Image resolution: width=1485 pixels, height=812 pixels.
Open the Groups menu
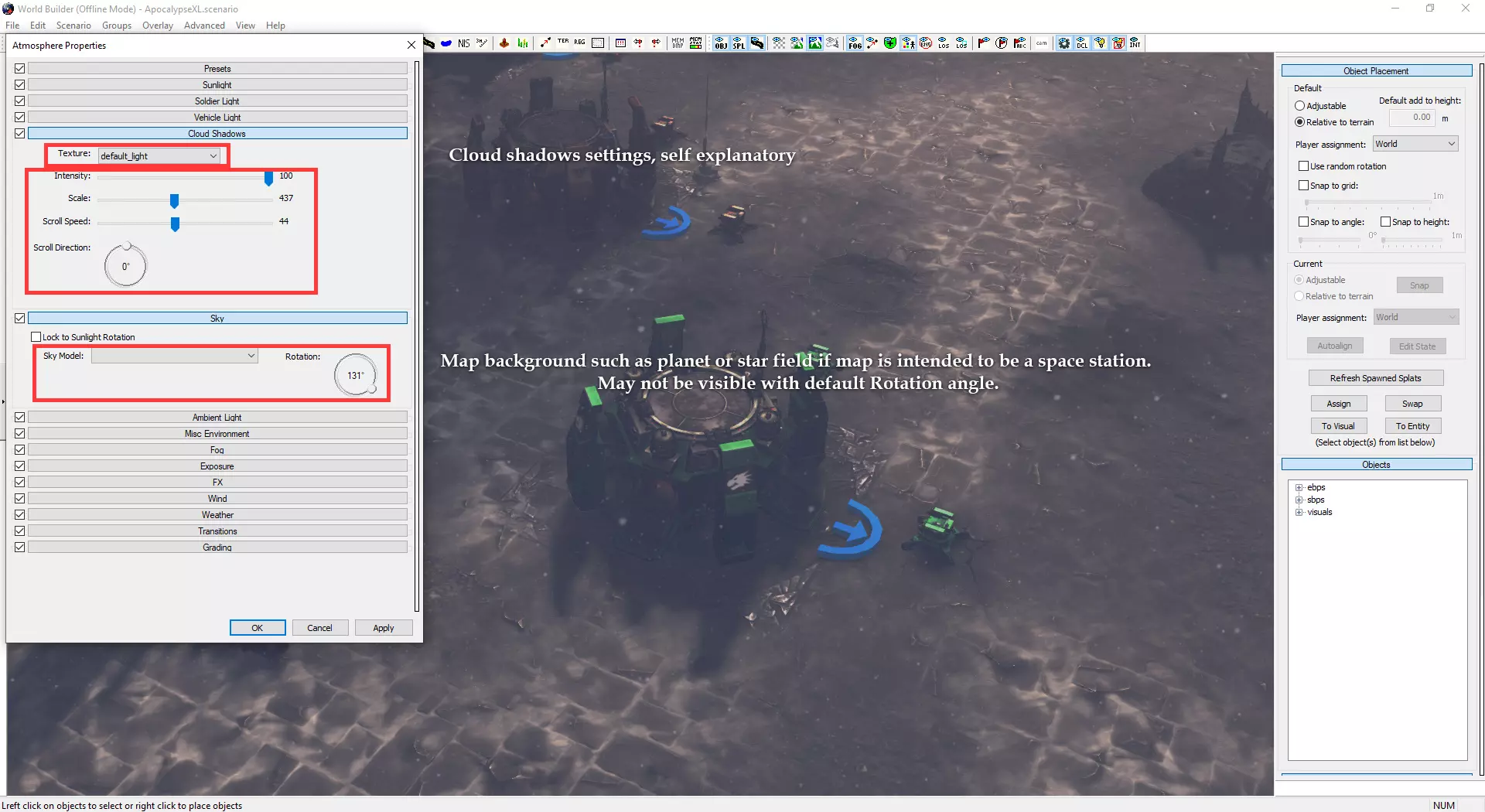point(117,26)
